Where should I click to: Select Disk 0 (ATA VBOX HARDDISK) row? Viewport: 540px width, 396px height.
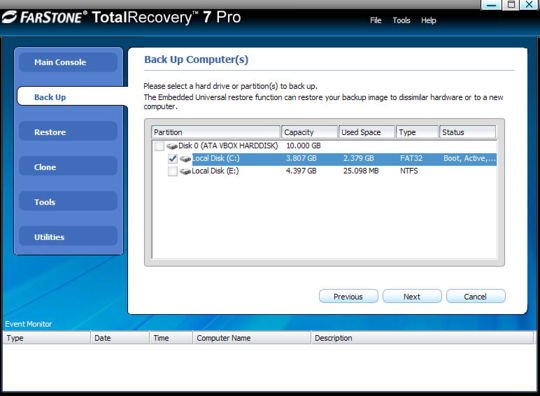[324, 146]
